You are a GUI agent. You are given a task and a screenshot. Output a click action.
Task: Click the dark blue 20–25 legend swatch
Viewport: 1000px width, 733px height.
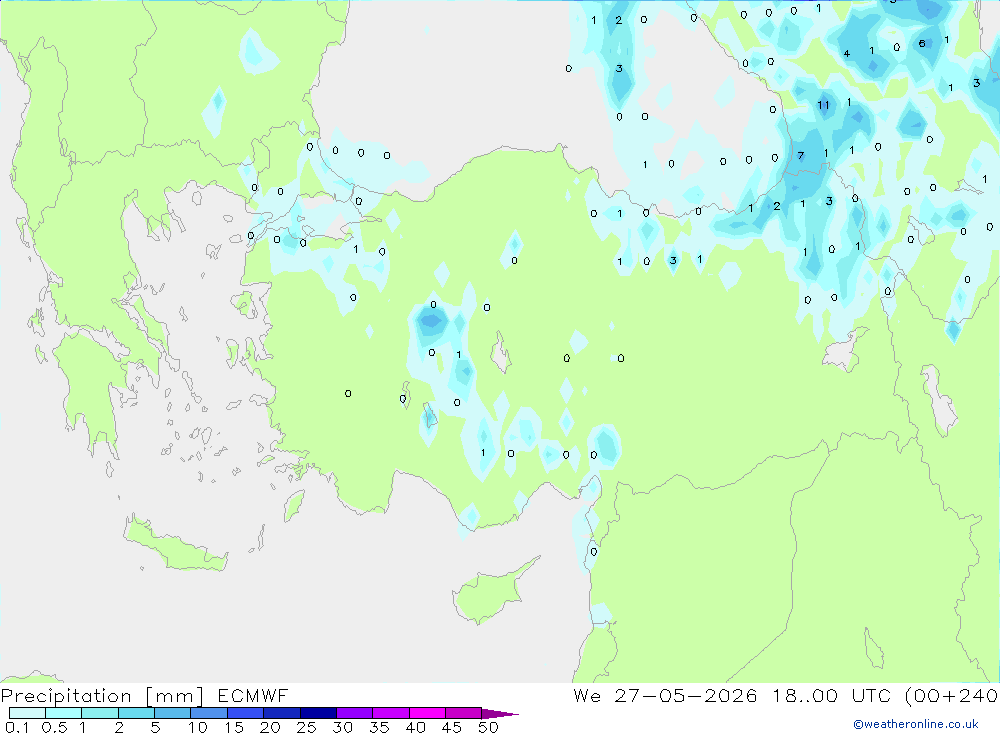(x=282, y=713)
